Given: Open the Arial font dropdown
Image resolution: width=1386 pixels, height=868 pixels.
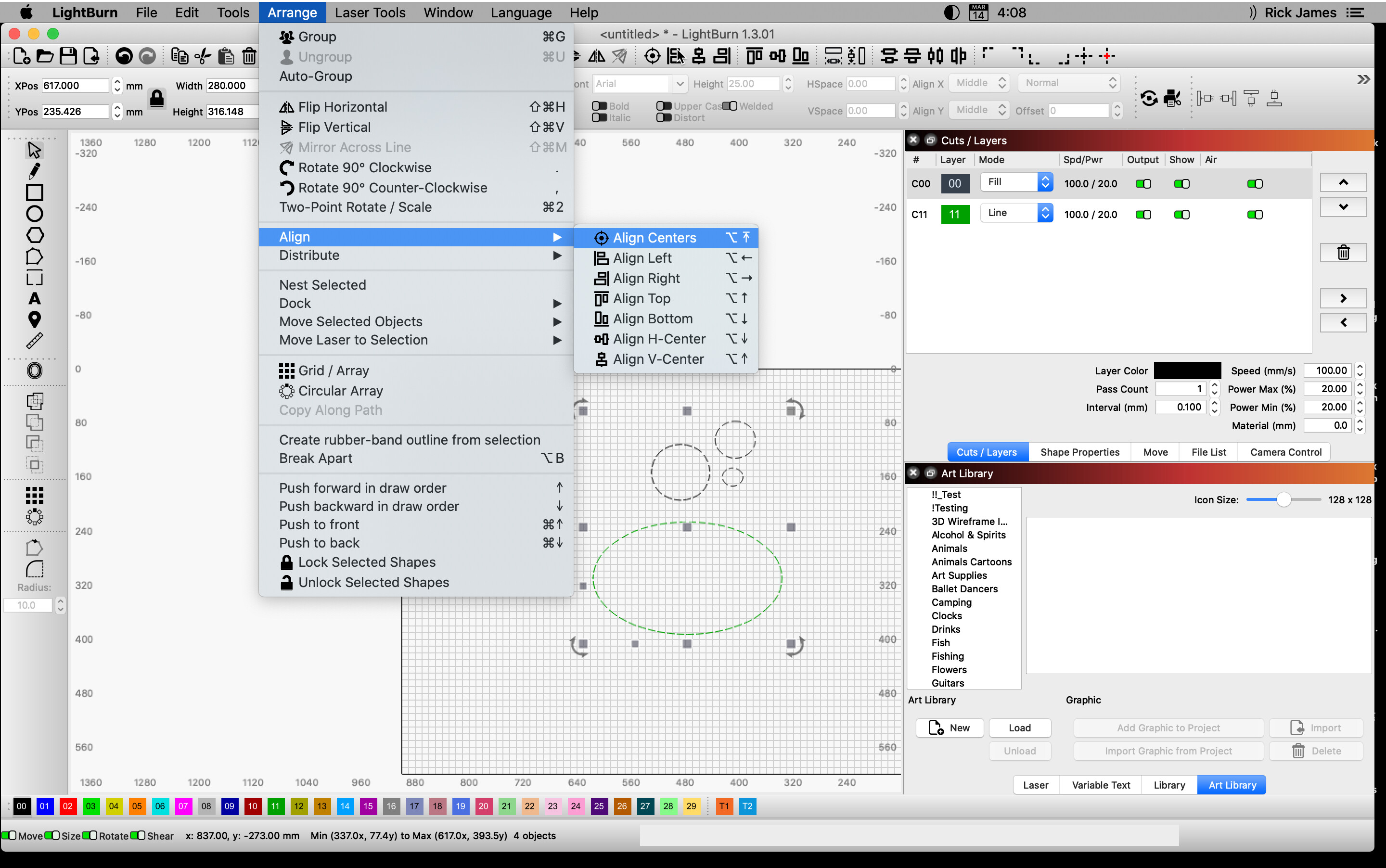Looking at the screenshot, I should 639,84.
